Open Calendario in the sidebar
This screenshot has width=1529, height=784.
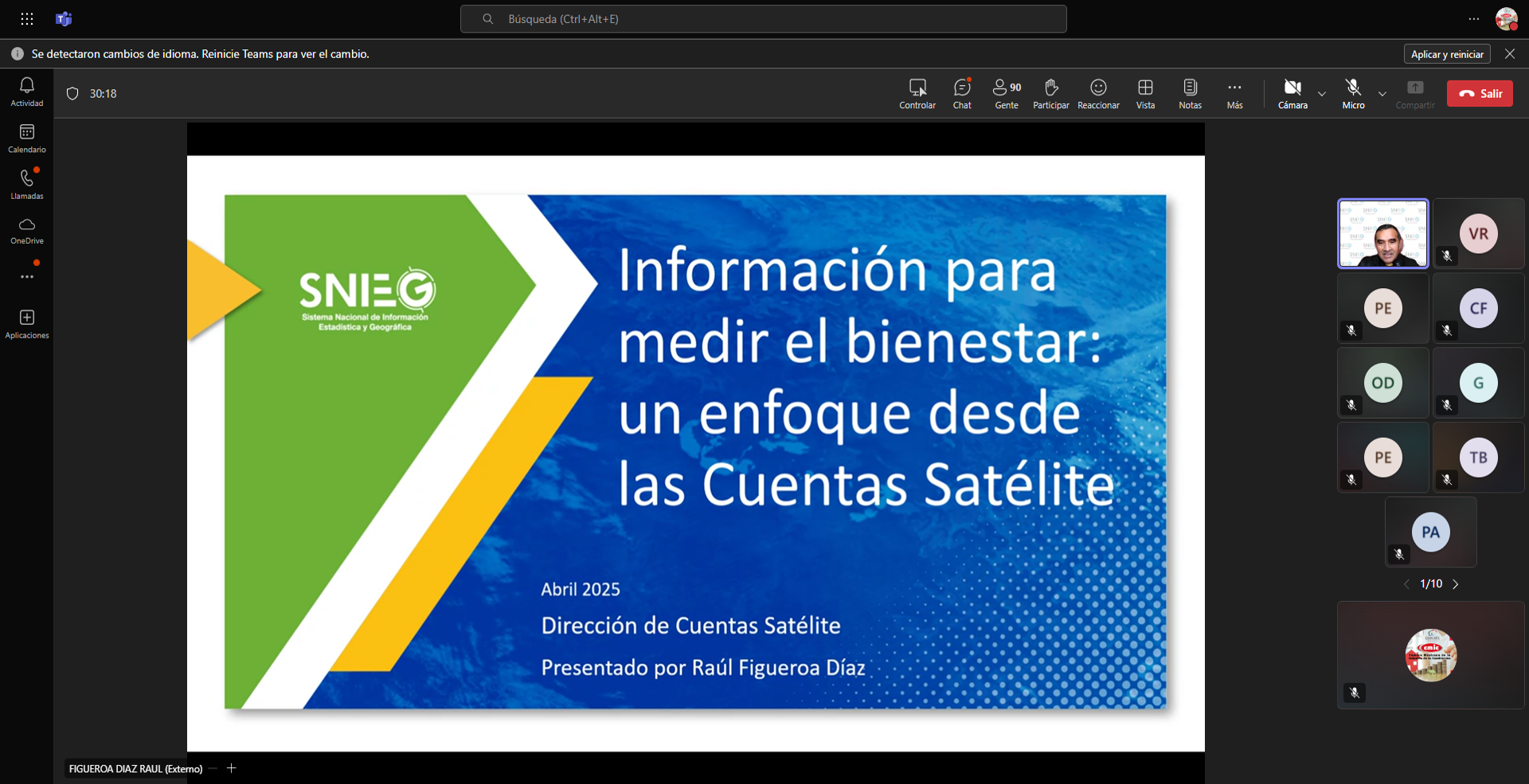pos(27,138)
